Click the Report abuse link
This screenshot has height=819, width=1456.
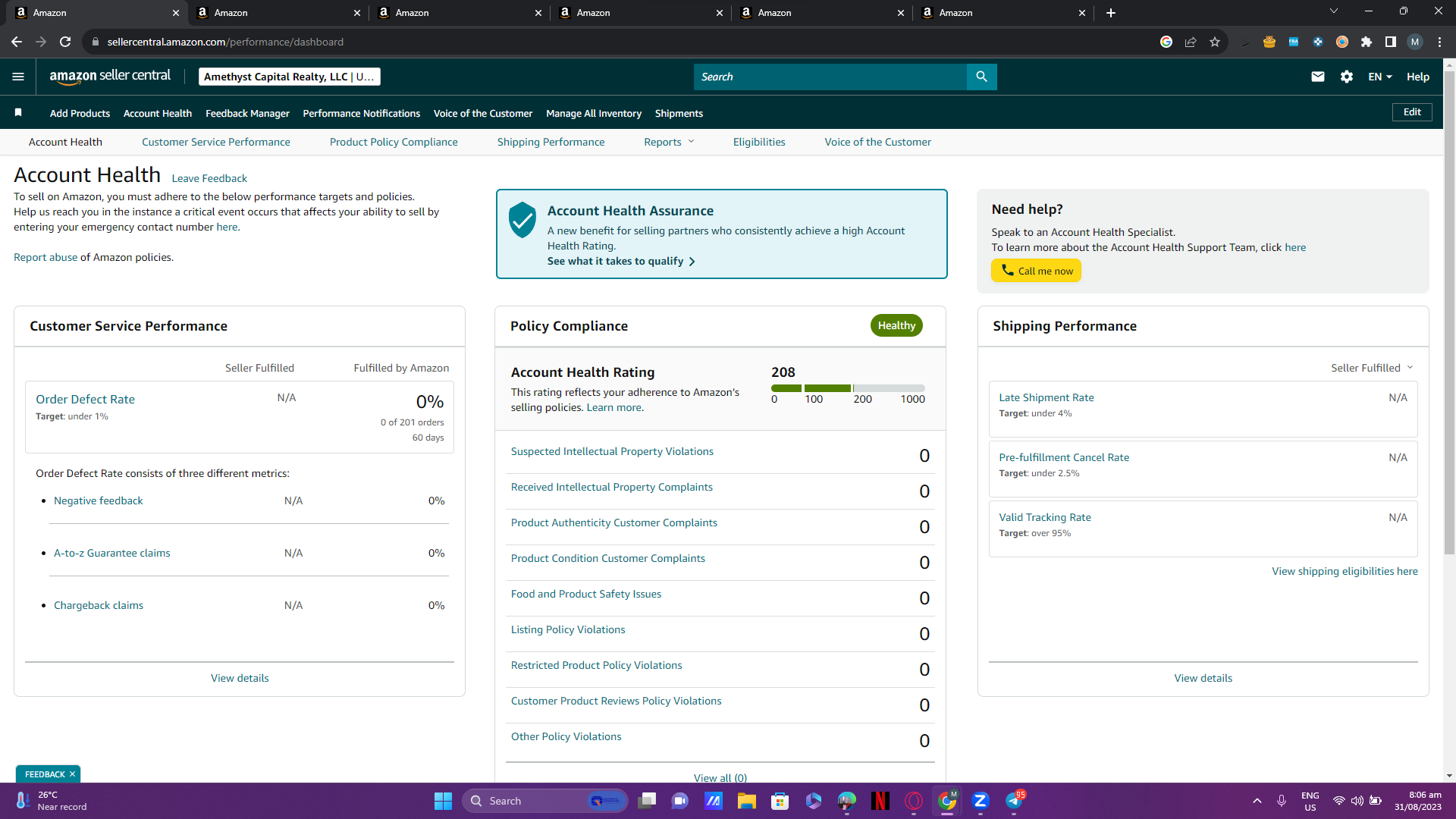click(45, 257)
